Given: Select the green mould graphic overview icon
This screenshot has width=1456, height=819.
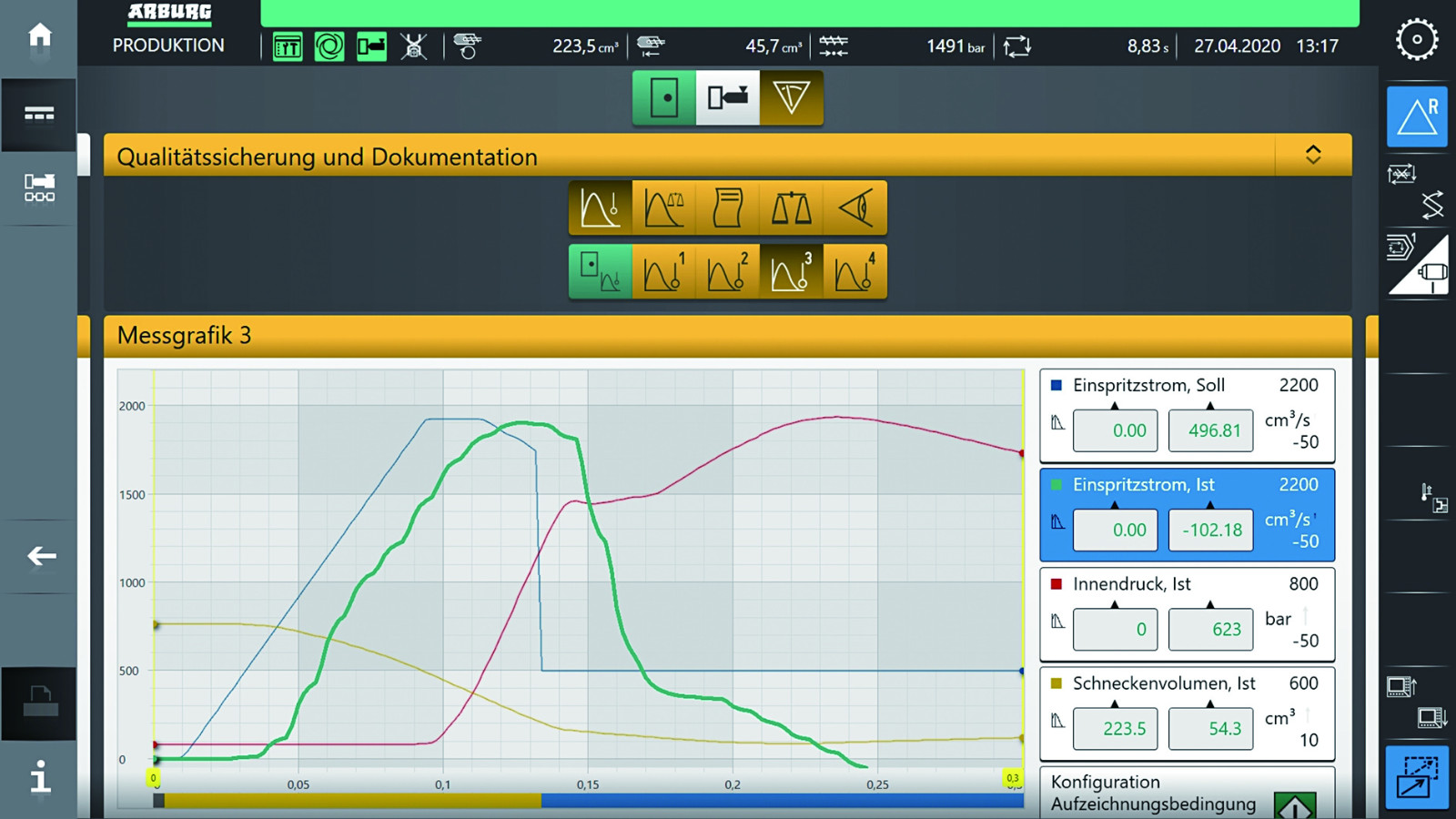Looking at the screenshot, I should (x=601, y=271).
